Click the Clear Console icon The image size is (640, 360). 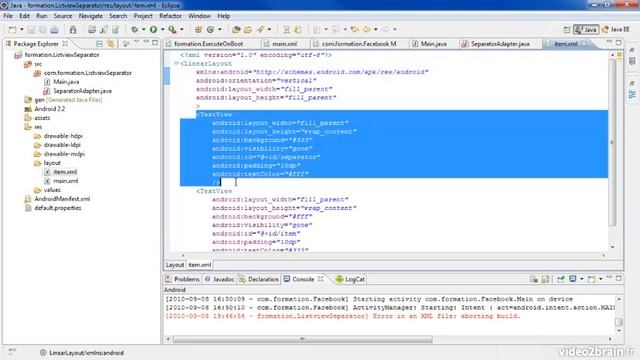click(x=533, y=279)
